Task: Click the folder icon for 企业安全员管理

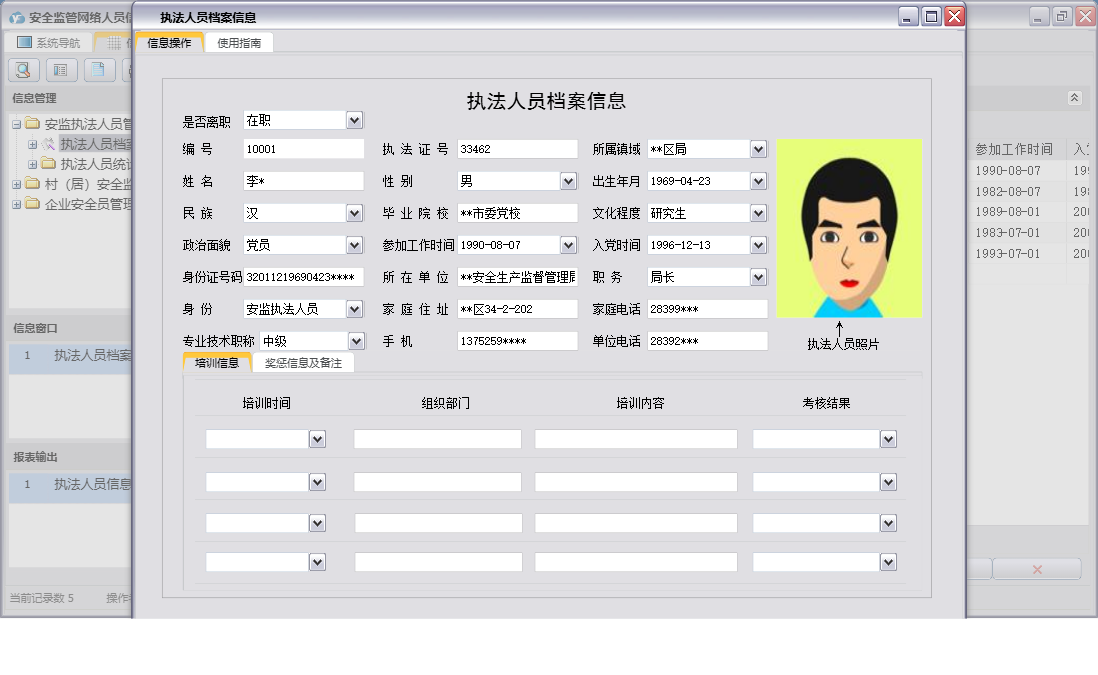Action: pyautogui.click(x=31, y=202)
